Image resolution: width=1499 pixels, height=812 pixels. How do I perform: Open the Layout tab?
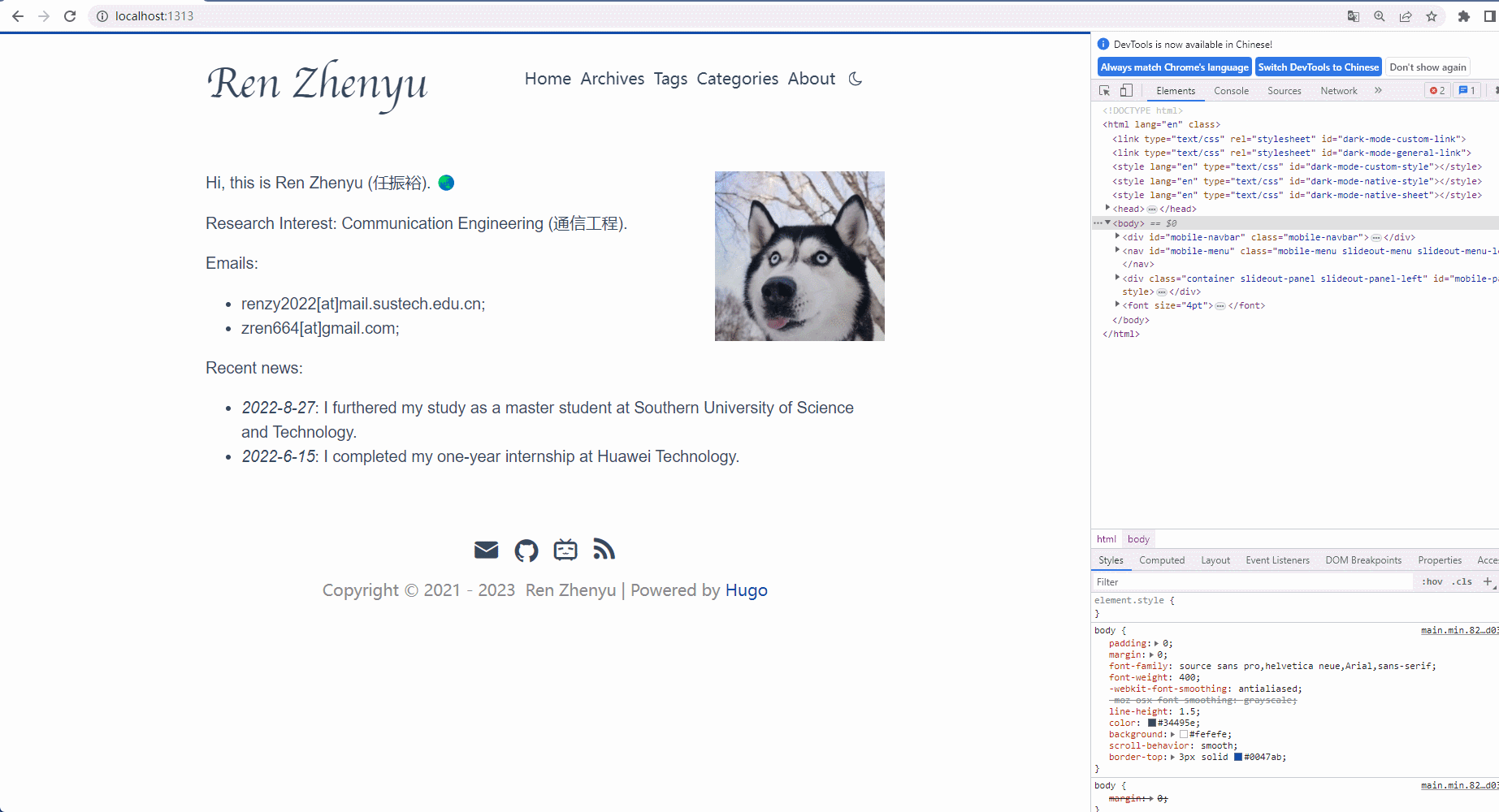(x=1215, y=560)
